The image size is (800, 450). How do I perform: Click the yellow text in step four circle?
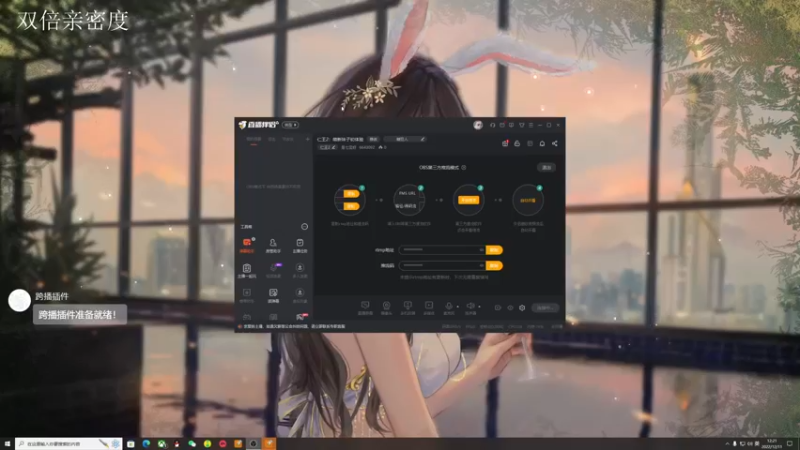click(528, 201)
